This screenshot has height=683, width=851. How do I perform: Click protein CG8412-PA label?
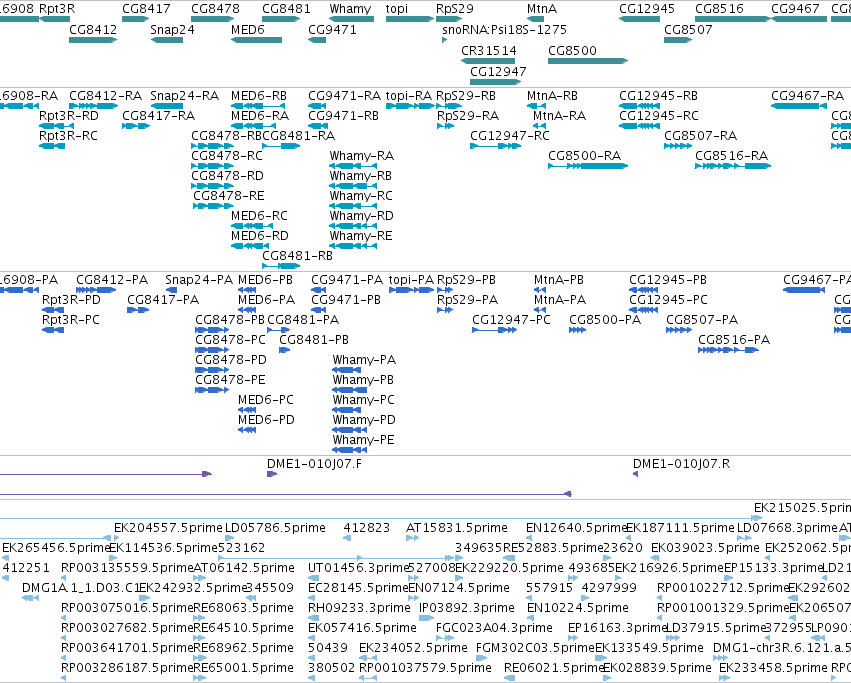coord(112,280)
